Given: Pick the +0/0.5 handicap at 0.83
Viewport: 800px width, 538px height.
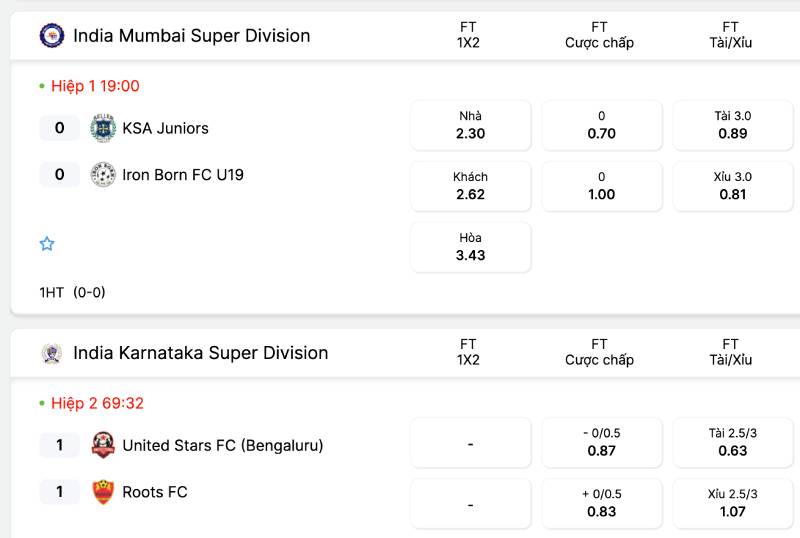Looking at the screenshot, I should pos(601,503).
